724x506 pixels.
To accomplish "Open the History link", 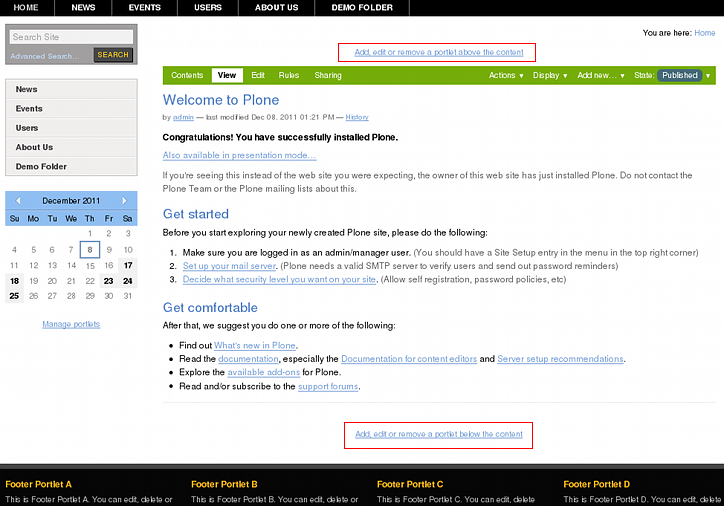I will coord(357,117).
